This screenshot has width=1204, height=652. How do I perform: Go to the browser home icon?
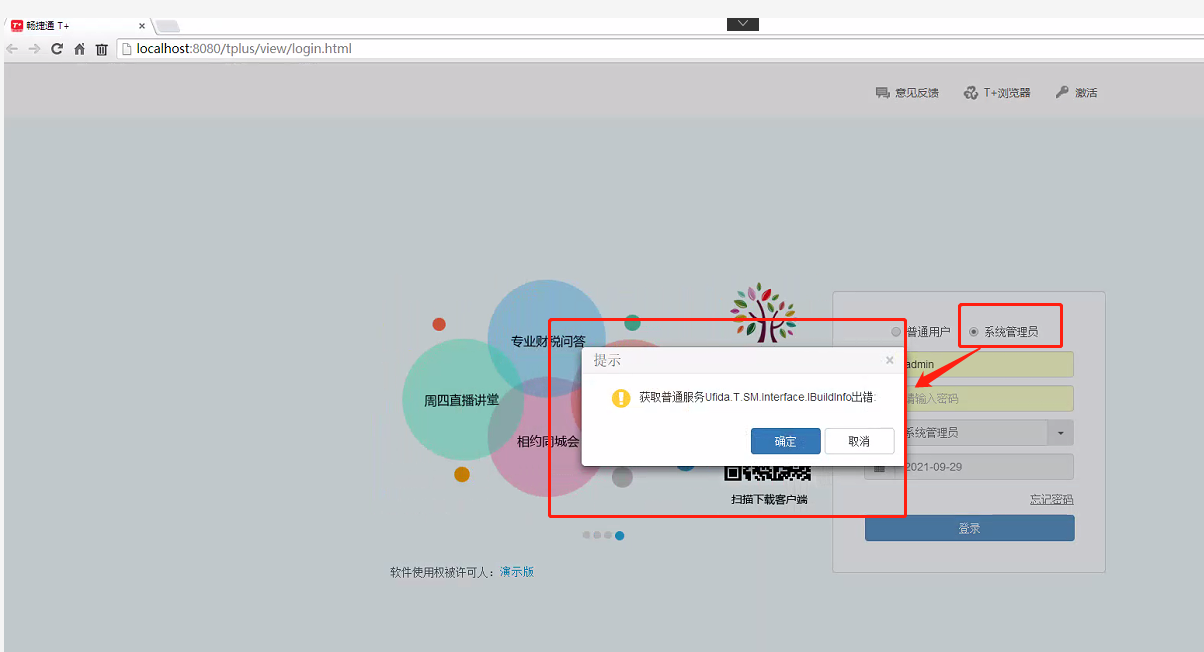click(x=79, y=49)
